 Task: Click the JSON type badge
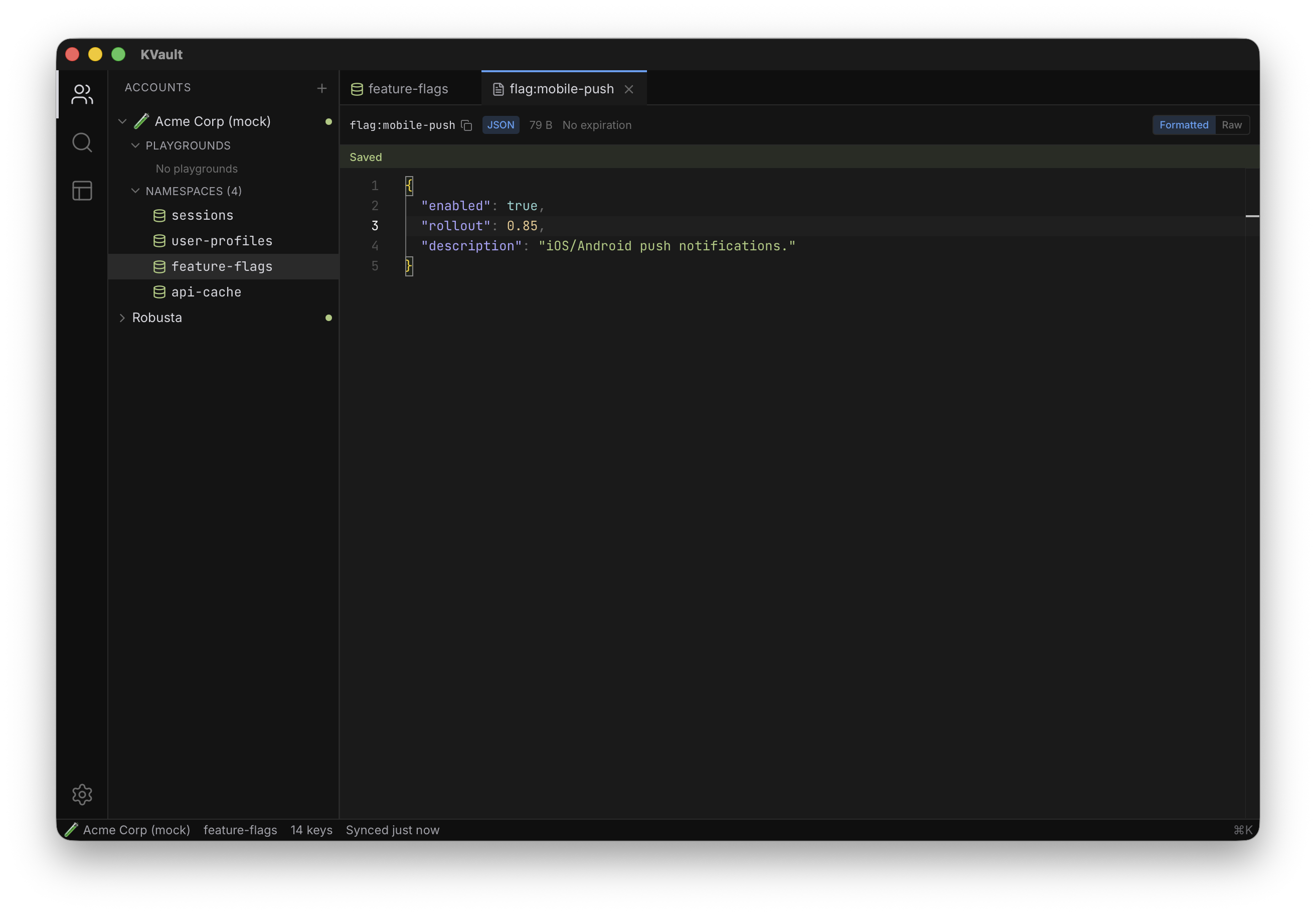tap(500, 124)
